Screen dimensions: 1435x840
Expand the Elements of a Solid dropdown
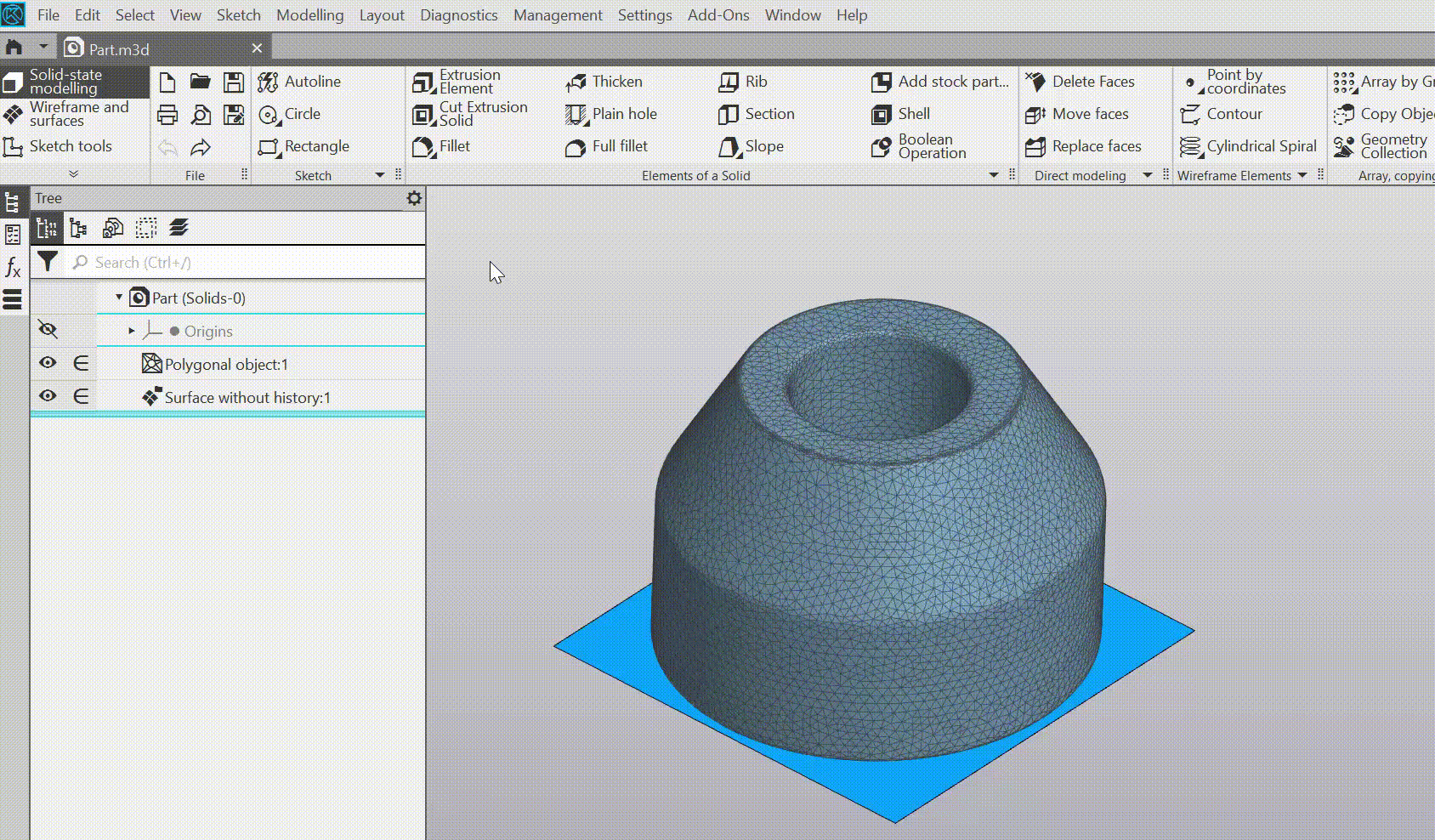coord(993,175)
